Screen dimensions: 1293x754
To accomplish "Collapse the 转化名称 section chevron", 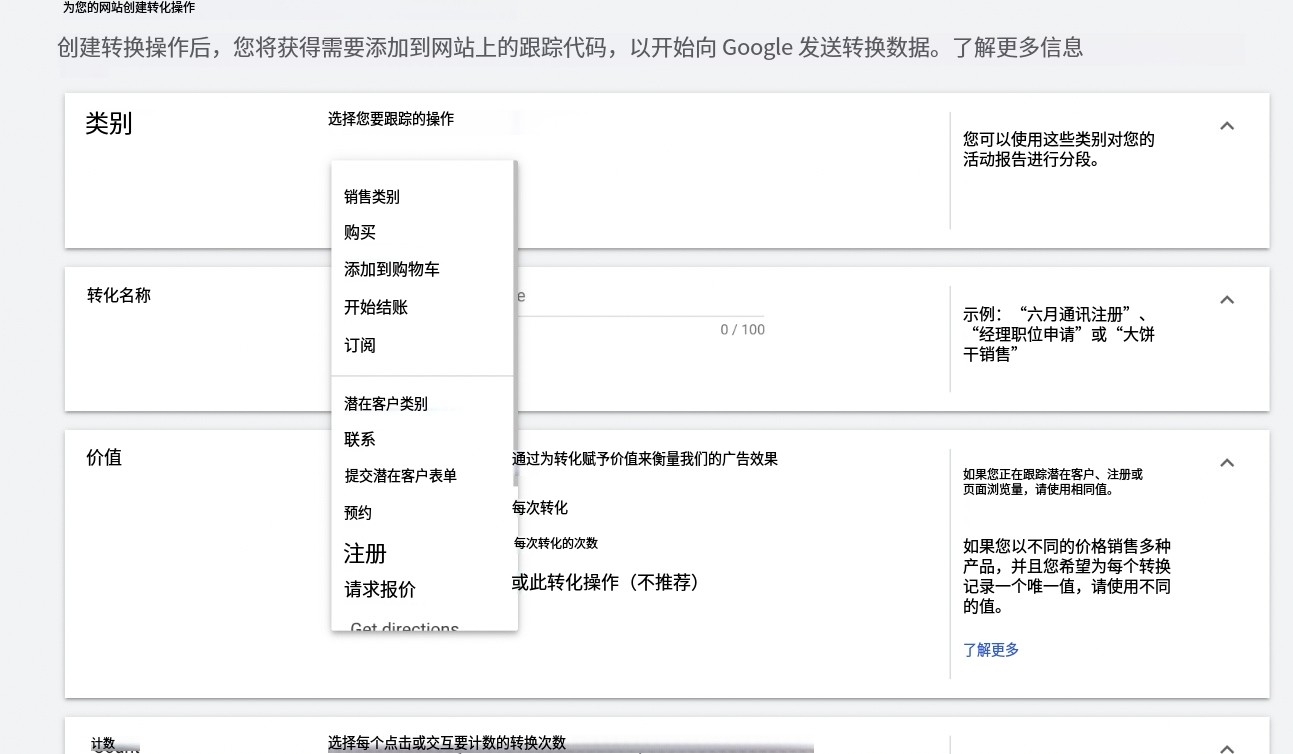I will click(1227, 300).
